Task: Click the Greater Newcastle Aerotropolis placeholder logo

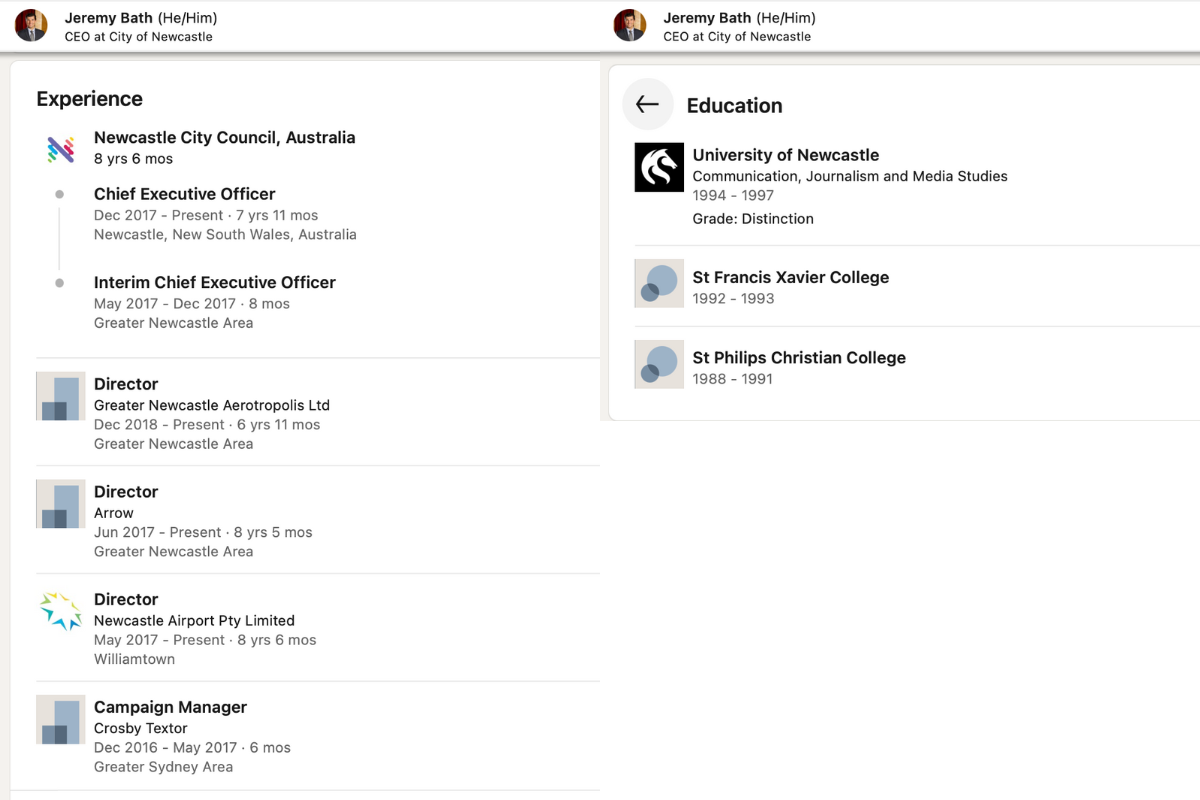Action: click(x=60, y=396)
